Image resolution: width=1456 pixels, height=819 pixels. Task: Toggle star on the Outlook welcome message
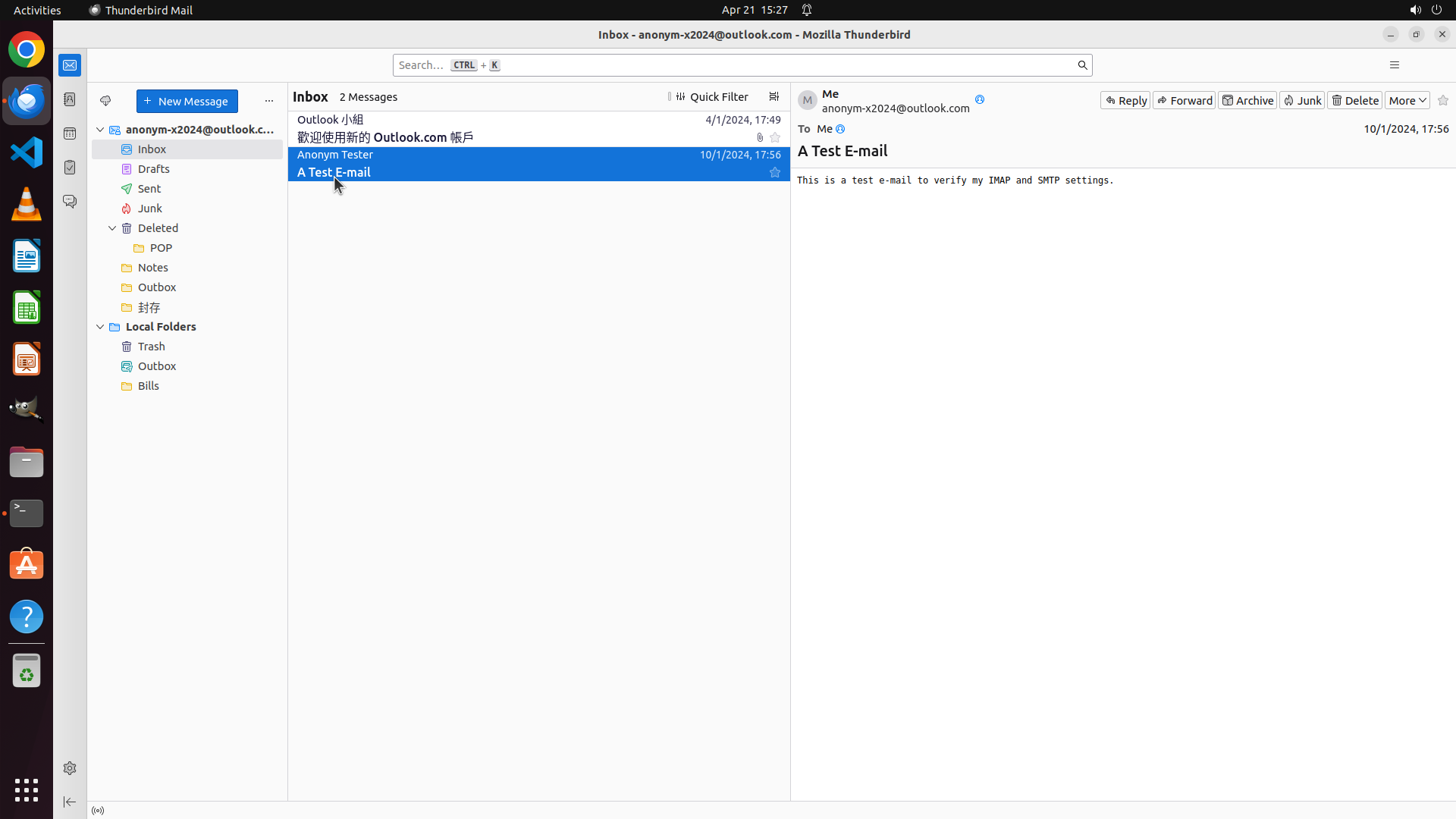coord(774,138)
